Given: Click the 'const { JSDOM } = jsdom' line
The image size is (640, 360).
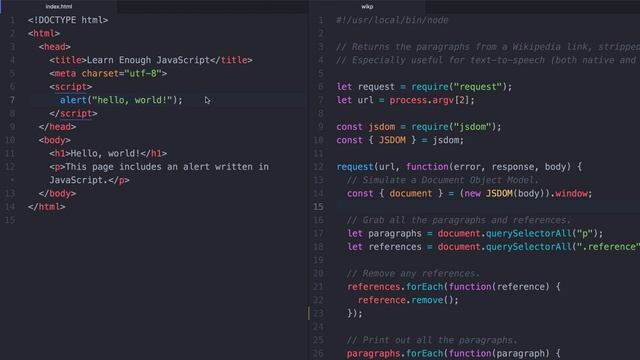Looking at the screenshot, I should 400,140.
